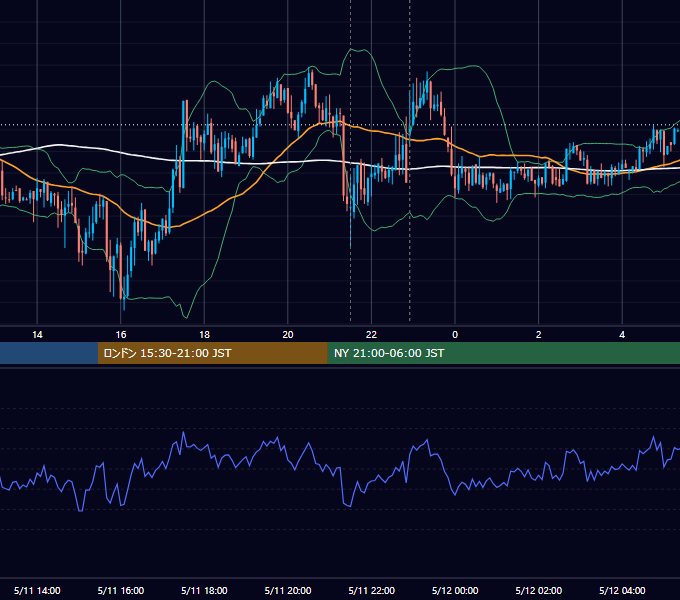Click the hour label 4 on time axis
Screen dimensions: 680x600
coord(622,335)
